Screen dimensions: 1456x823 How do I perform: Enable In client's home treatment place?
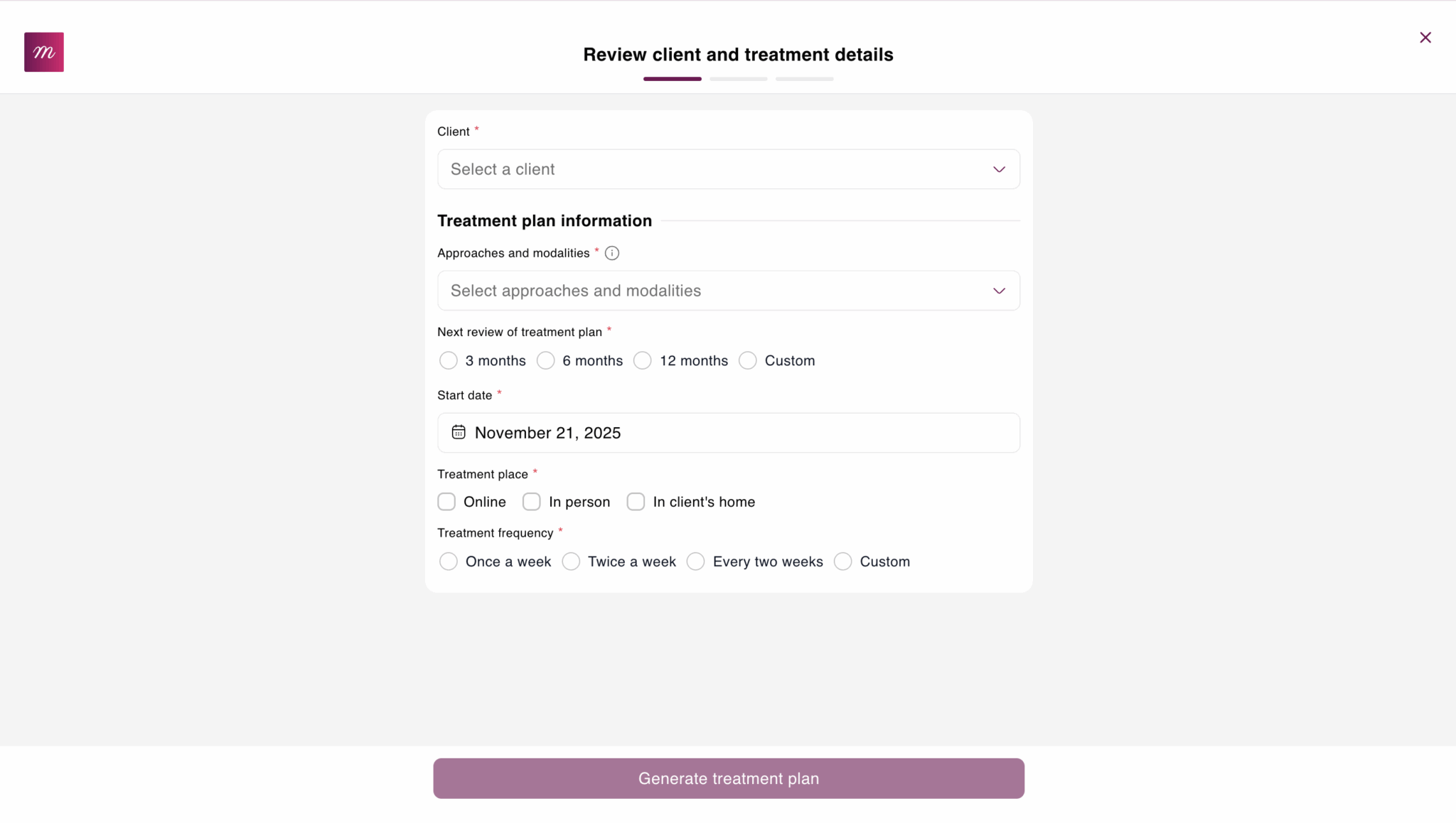(x=636, y=501)
